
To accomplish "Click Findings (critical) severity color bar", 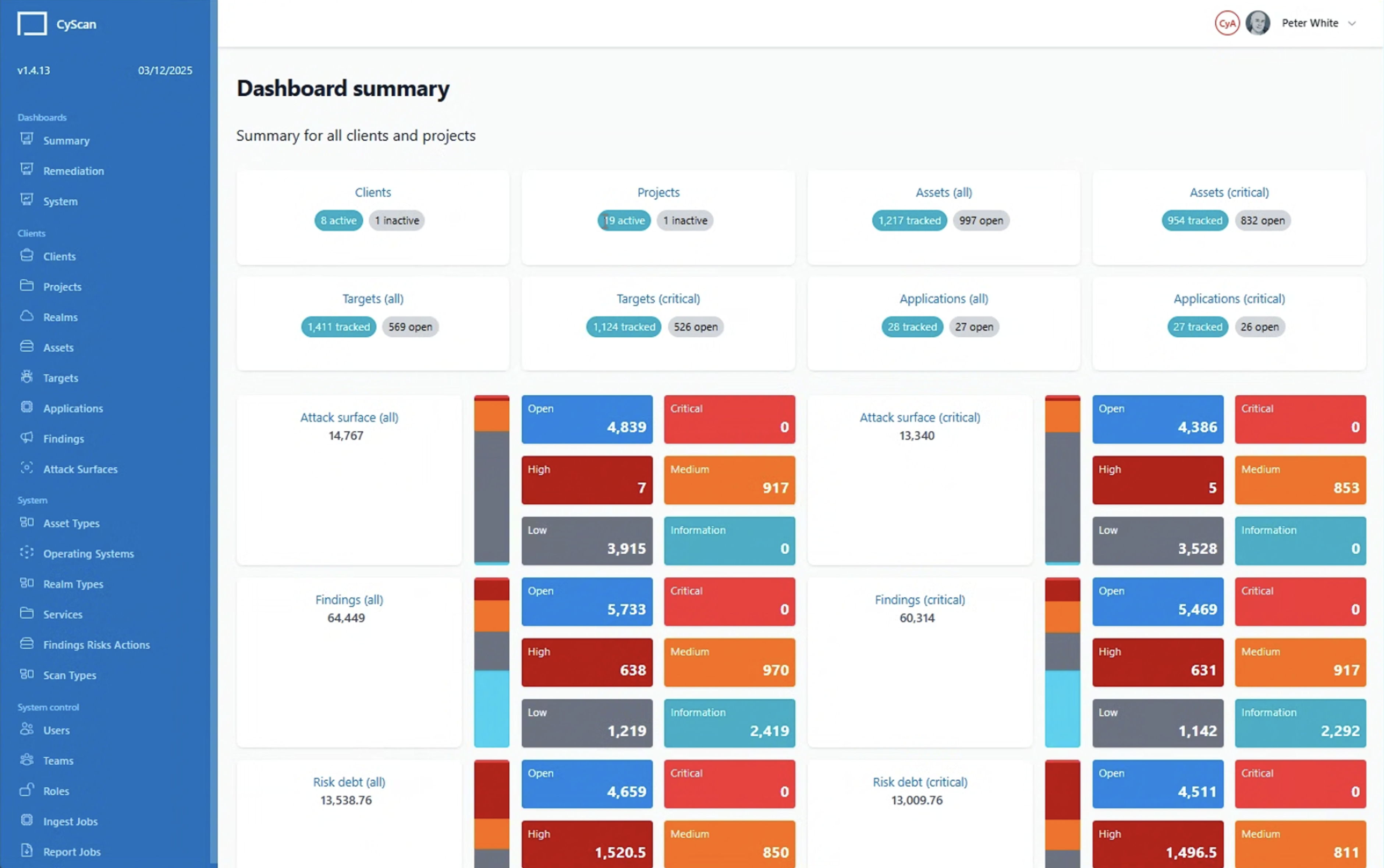I will 1062,662.
